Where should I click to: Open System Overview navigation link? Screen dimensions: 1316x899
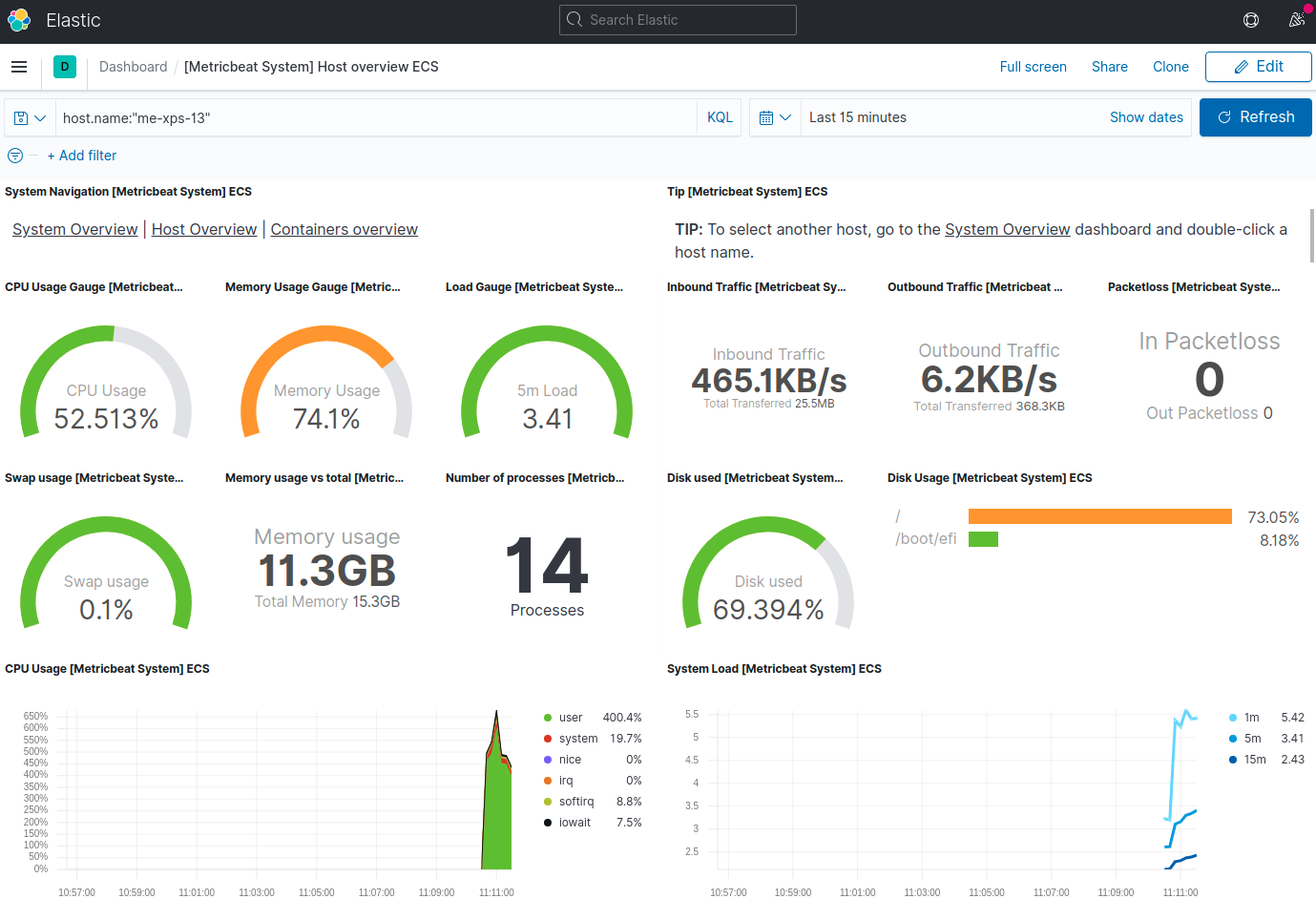[75, 229]
